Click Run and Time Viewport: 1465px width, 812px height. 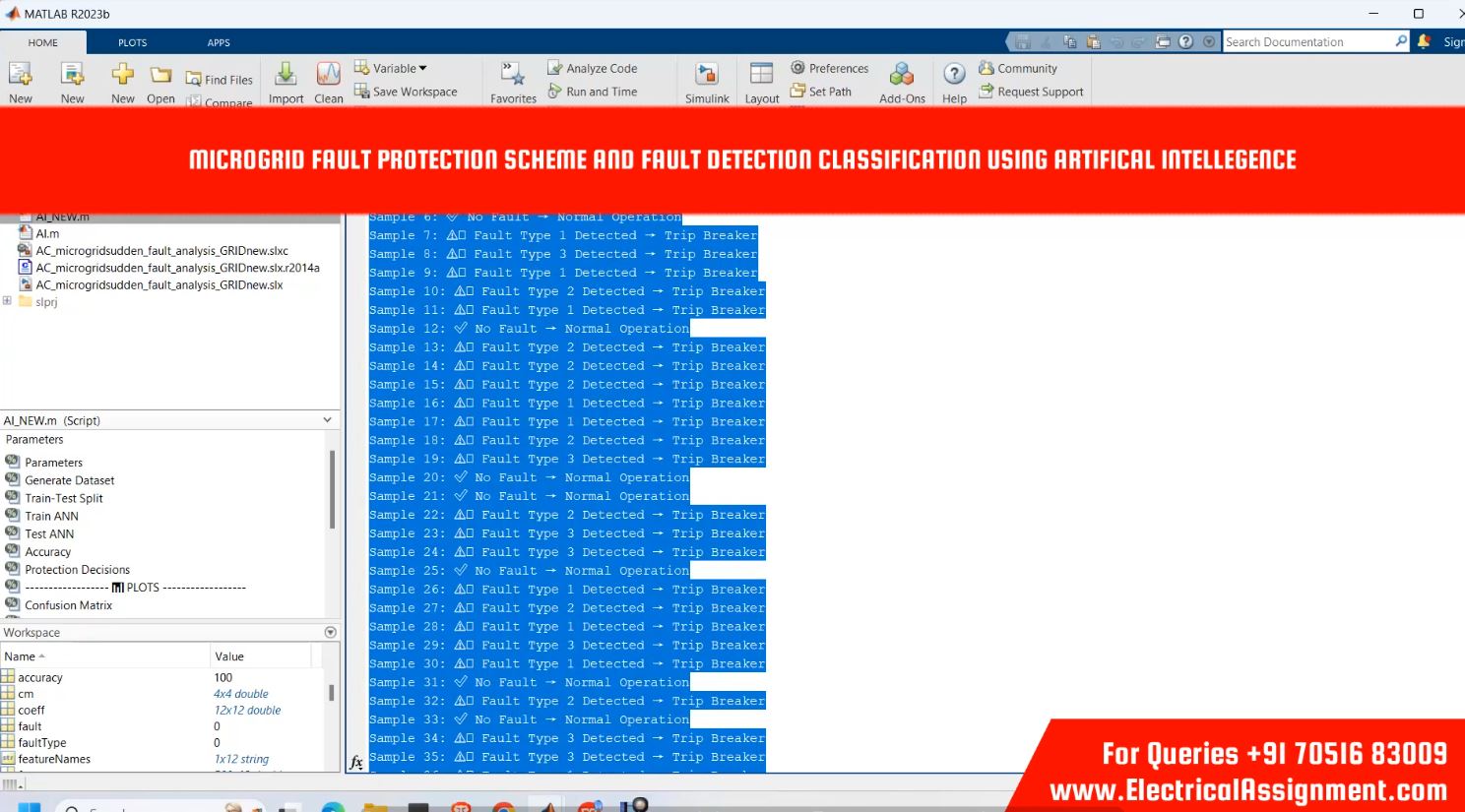click(x=592, y=92)
